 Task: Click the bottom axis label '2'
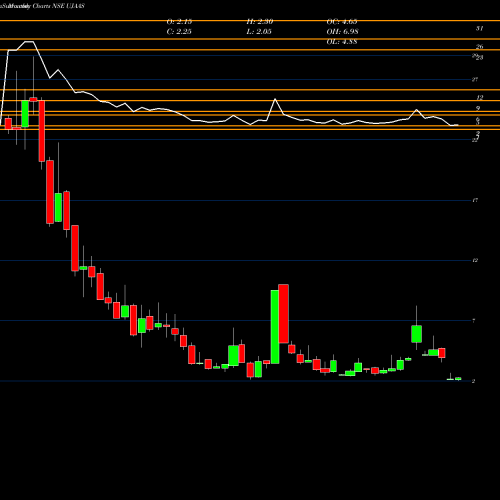(473, 381)
